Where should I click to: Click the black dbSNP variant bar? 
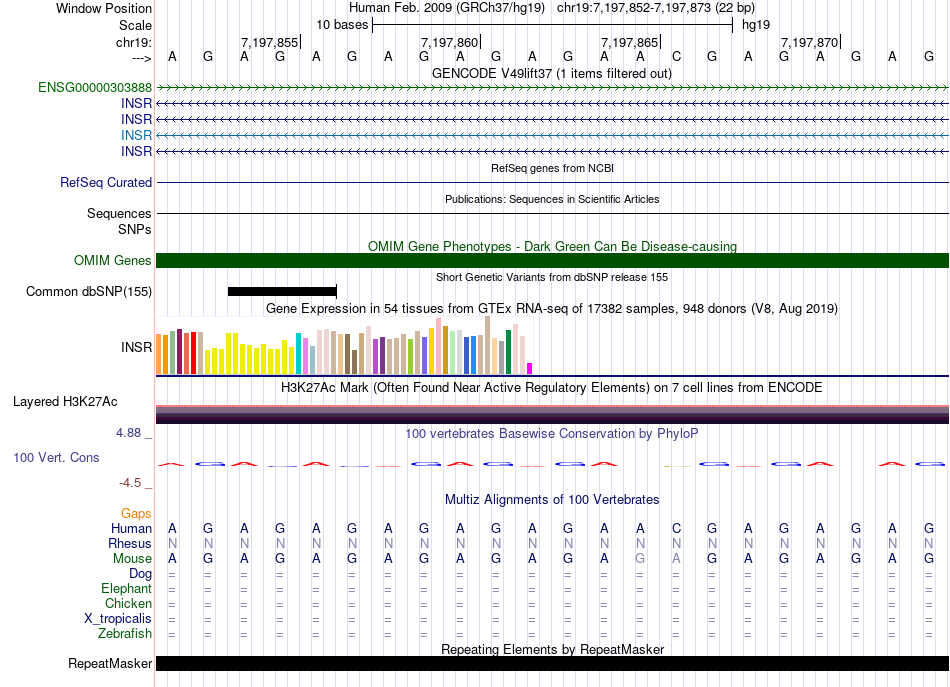tap(282, 292)
